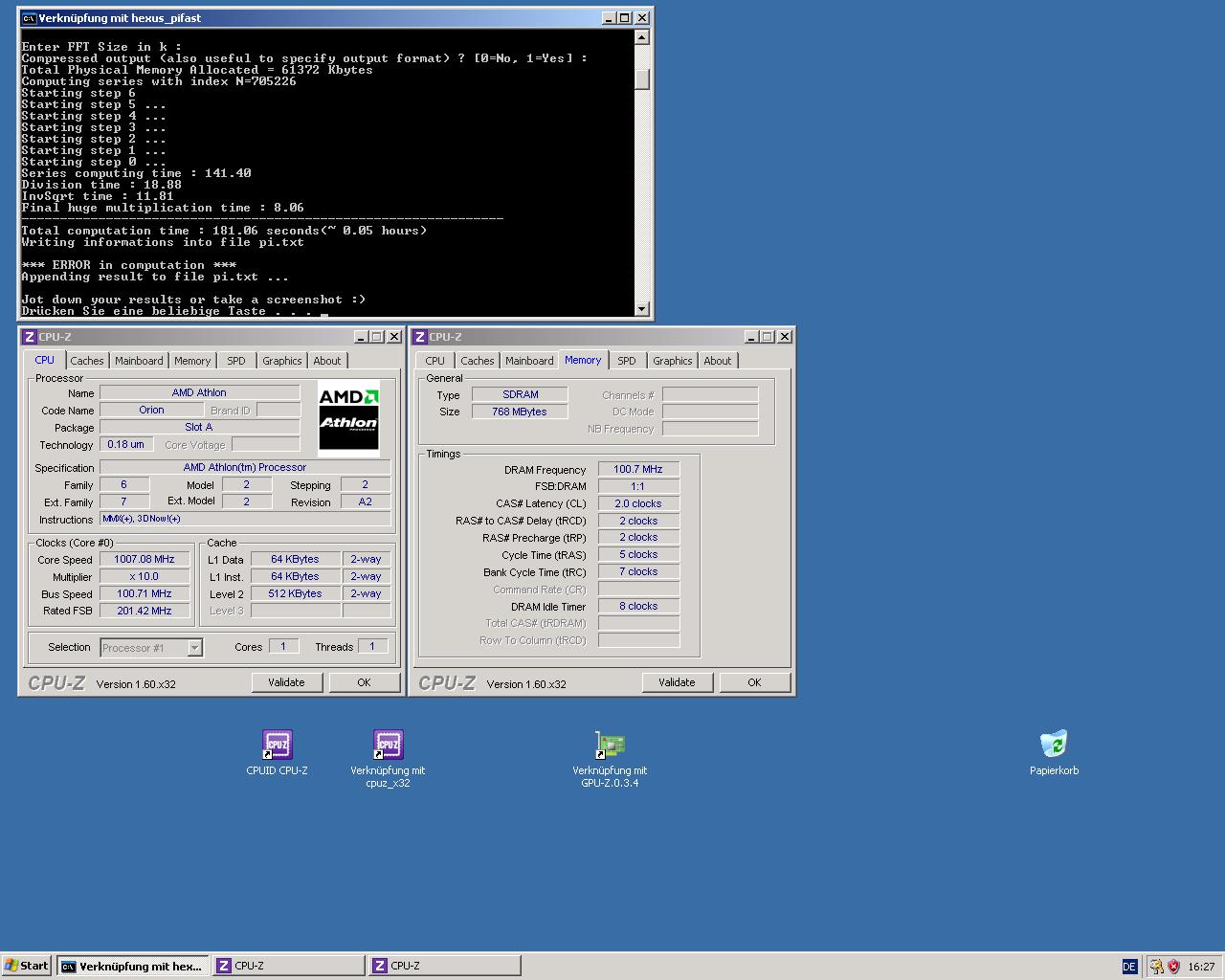Click the 8 clocks DRAM idle timer value
Screen dimensions: 1225x980
(x=638, y=606)
